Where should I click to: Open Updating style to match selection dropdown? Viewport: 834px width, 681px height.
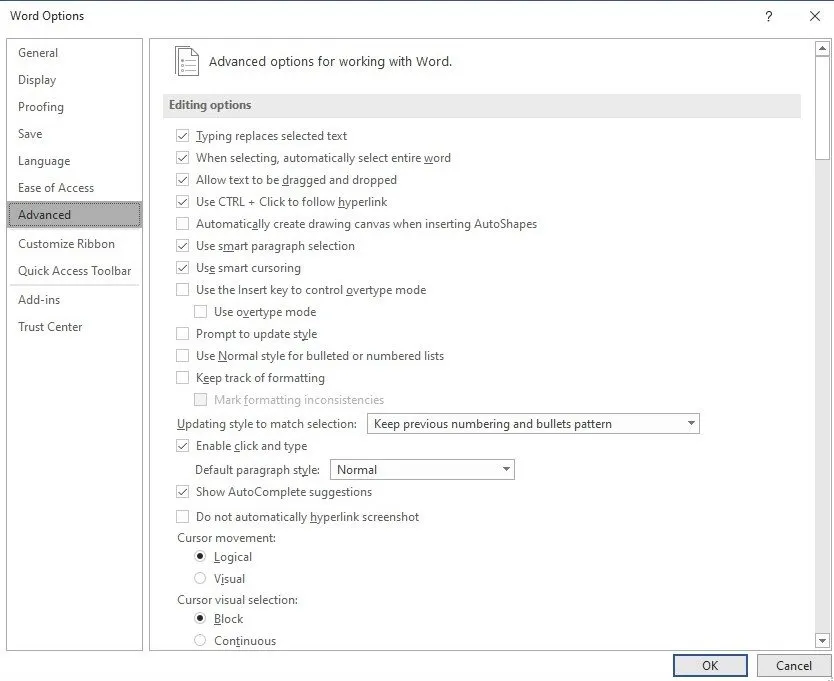[533, 424]
